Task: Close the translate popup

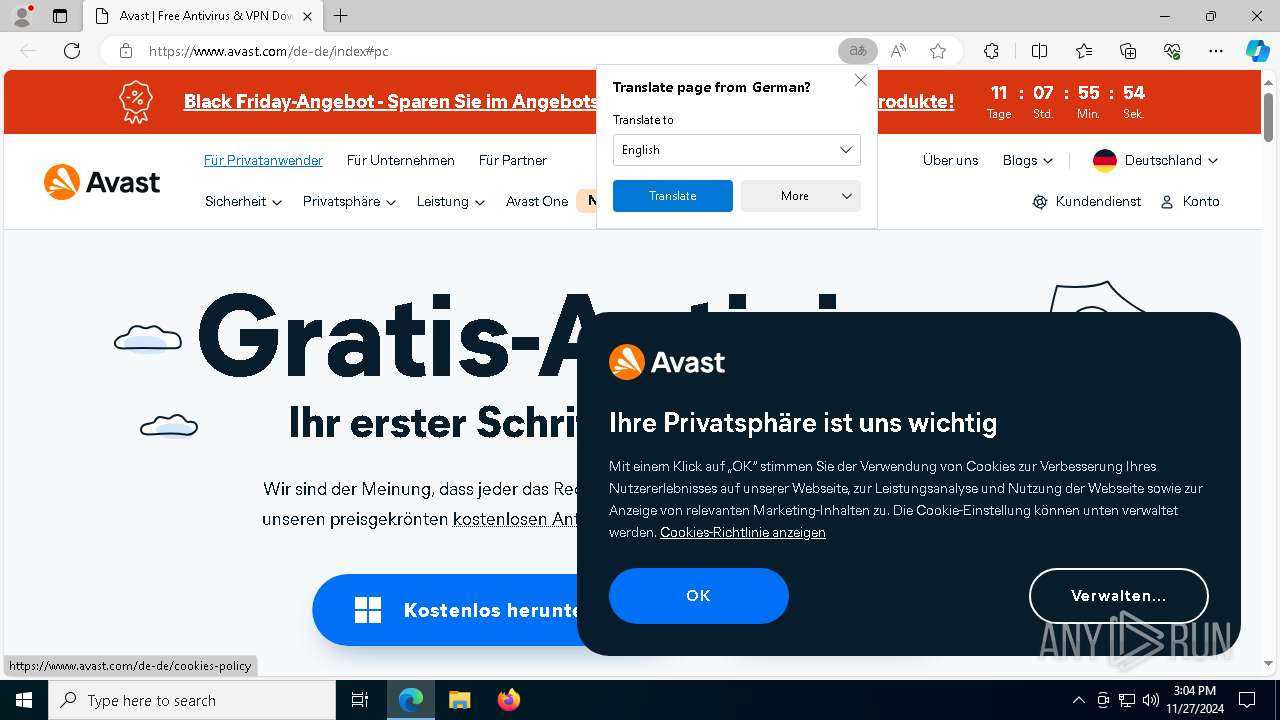Action: [x=860, y=80]
